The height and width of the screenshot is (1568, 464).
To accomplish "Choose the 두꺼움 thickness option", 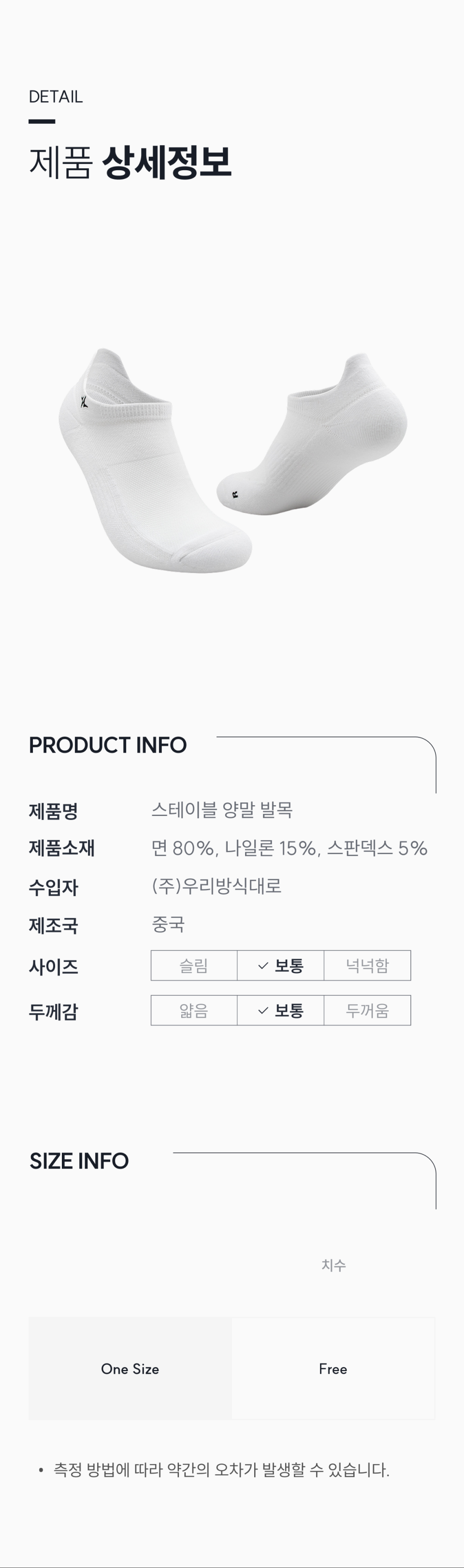I will pos(367,1010).
